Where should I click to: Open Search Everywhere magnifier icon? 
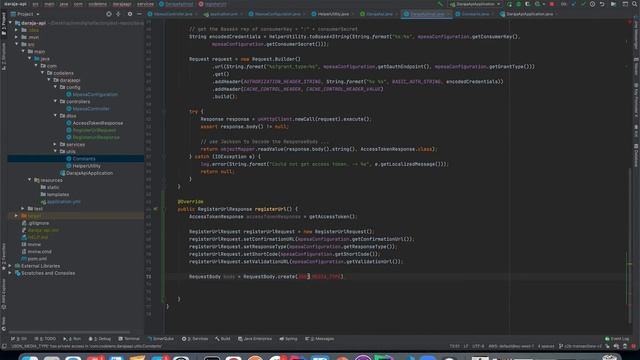click(x=634, y=4)
